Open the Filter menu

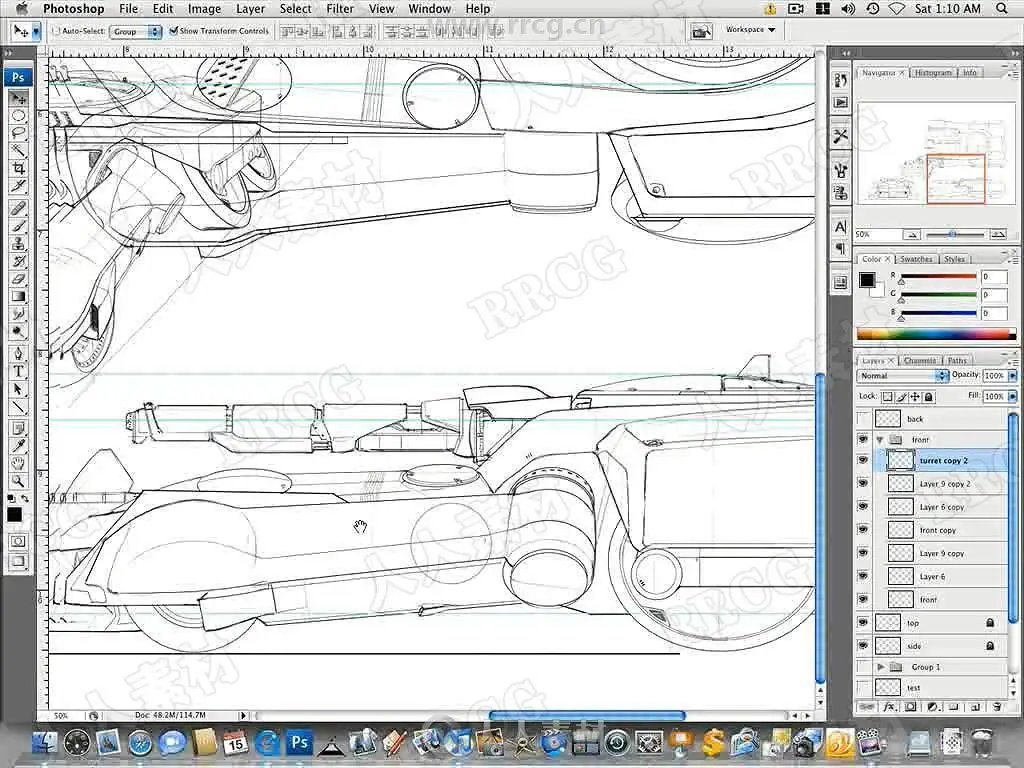340,9
